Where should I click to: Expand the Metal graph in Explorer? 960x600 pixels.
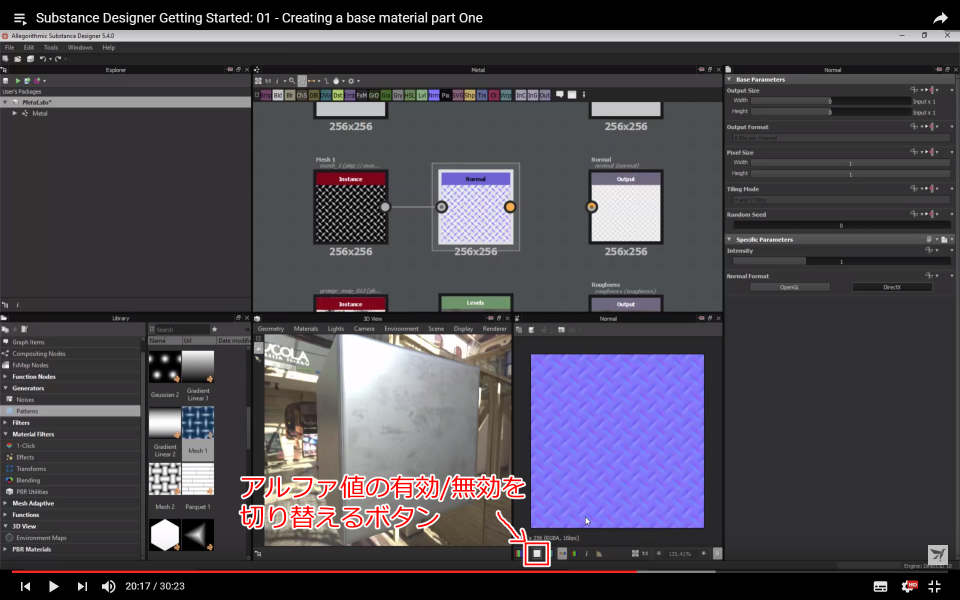tap(15, 113)
